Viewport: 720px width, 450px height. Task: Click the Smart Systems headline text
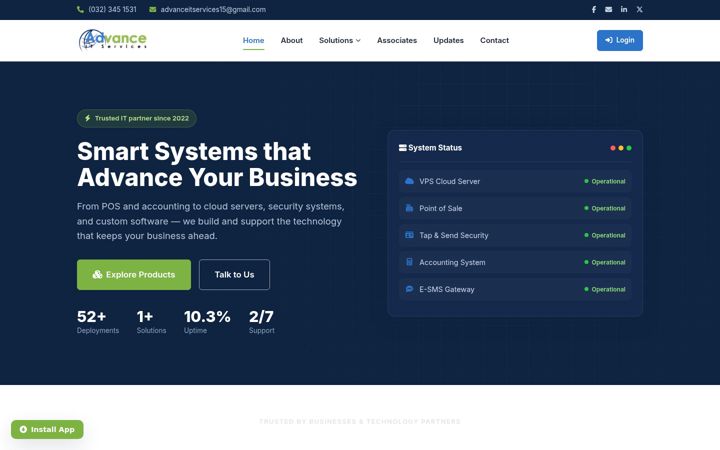tap(217, 164)
